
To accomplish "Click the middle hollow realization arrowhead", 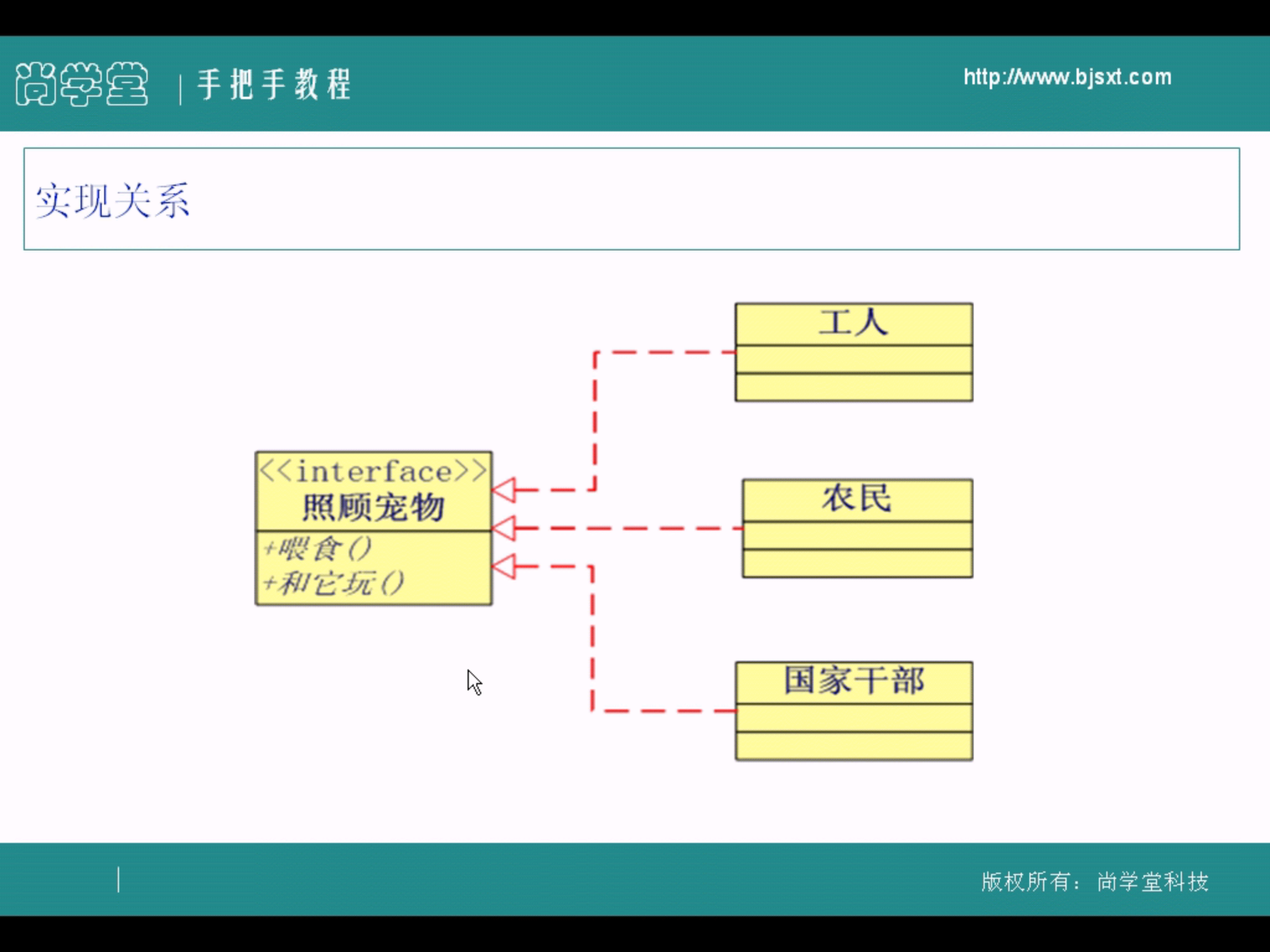I will [505, 528].
